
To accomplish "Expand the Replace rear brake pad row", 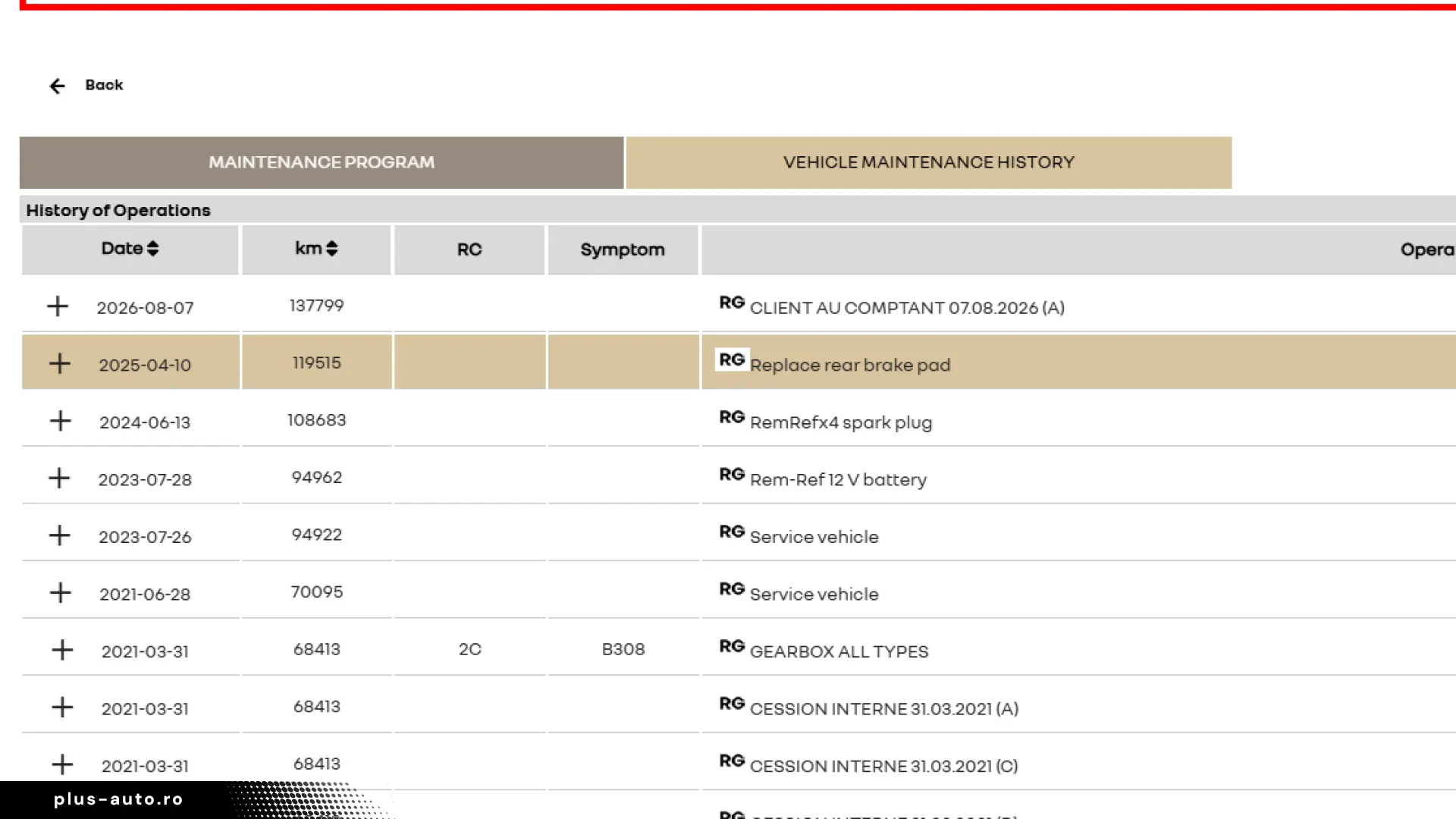I will [x=60, y=363].
